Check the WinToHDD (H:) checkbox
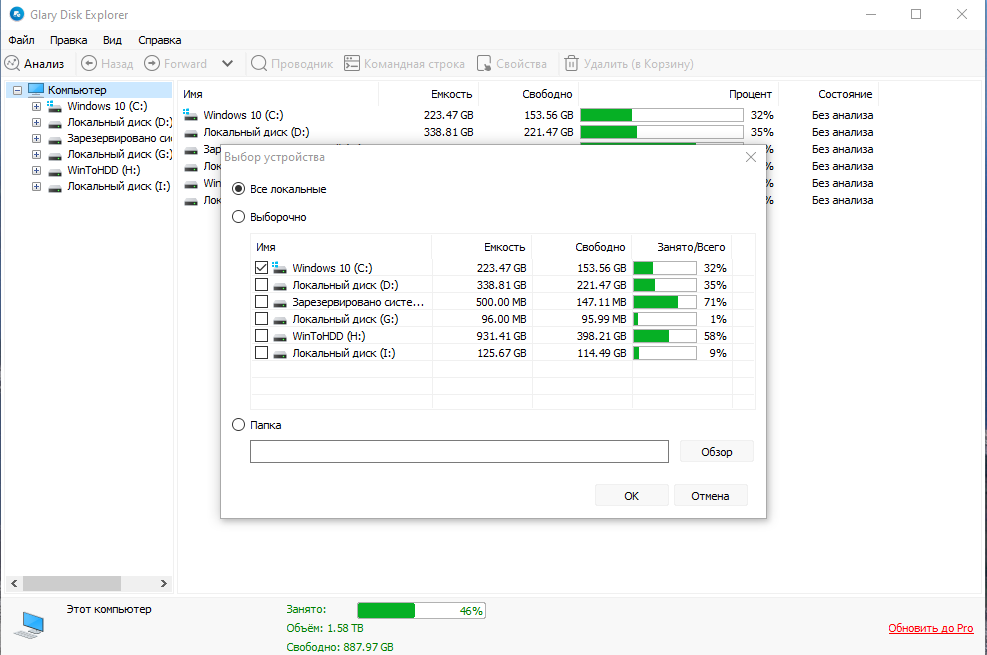This screenshot has height=655, width=987. 261,335
